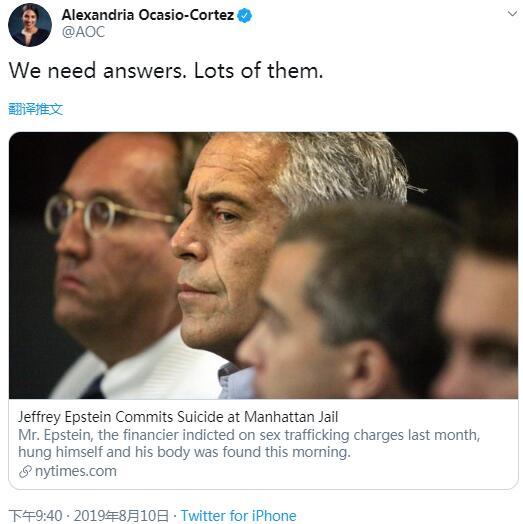Image resolution: width=523 pixels, height=524 pixels.
Task: Click the article description starting Mr. Epstein
Action: (x=249, y=443)
